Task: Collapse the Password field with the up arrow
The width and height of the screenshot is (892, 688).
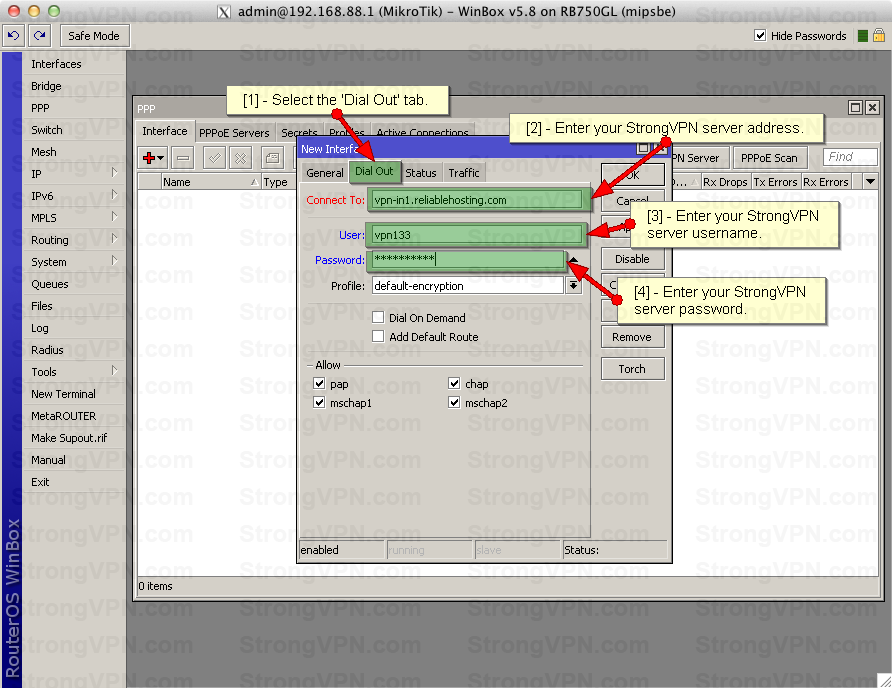Action: (574, 260)
